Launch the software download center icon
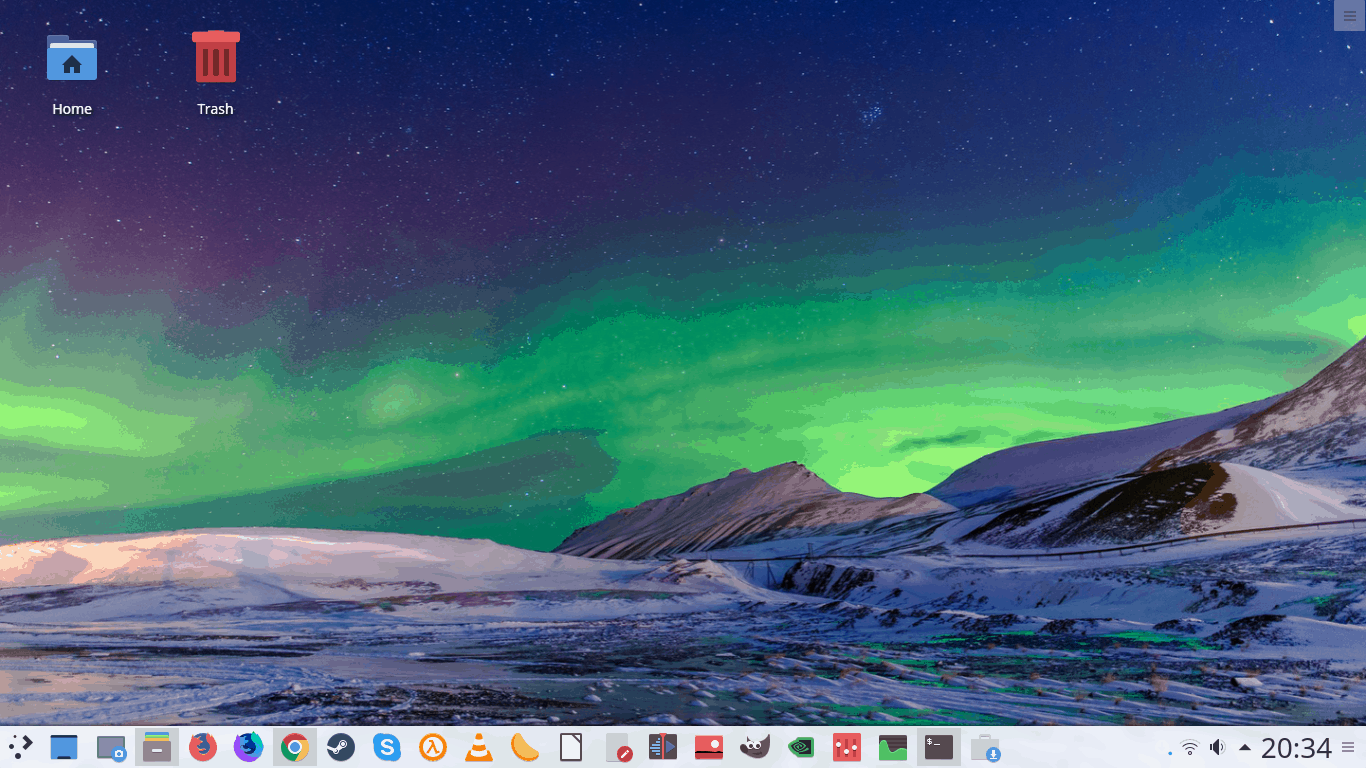Screen dimensions: 1366x768 [x=985, y=748]
